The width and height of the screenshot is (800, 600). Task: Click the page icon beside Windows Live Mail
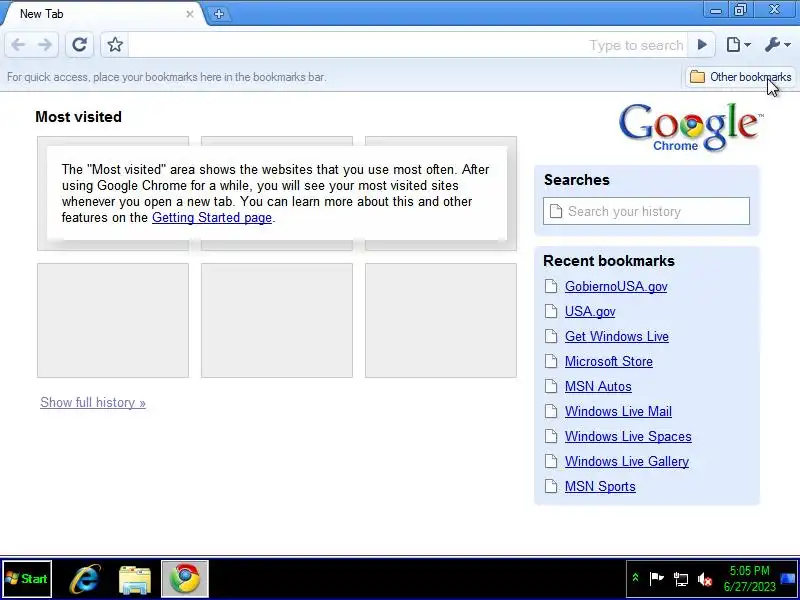(x=551, y=411)
